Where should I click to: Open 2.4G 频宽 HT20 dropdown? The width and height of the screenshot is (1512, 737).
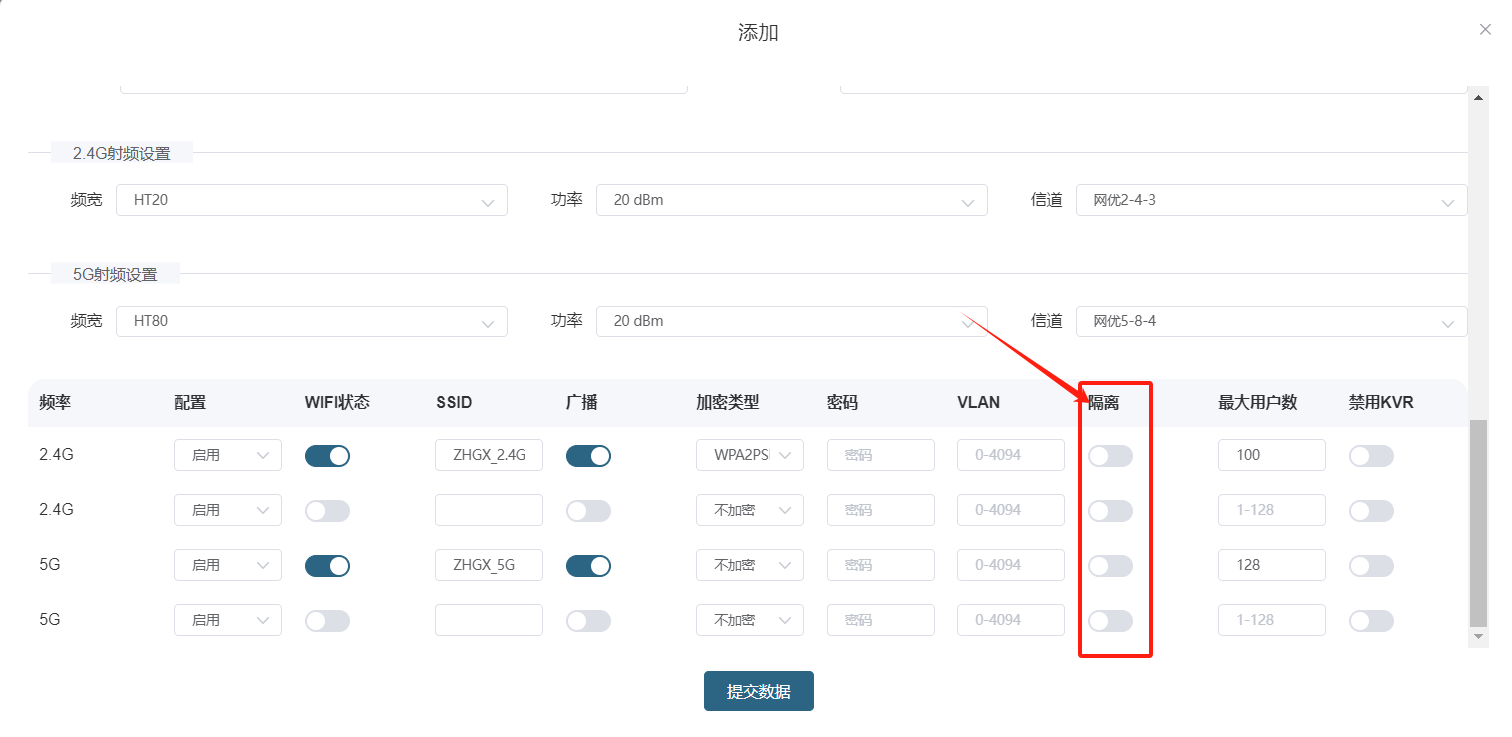[x=311, y=200]
